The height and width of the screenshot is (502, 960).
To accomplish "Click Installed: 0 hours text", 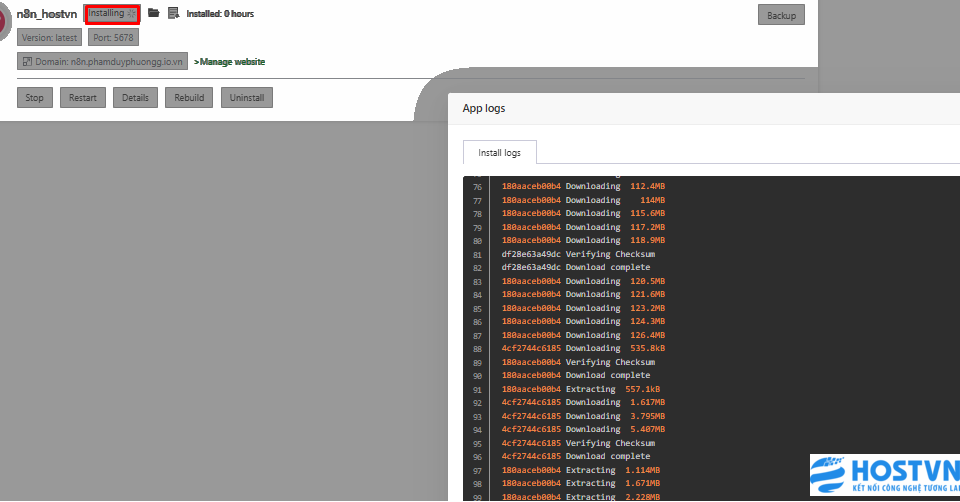I will [x=220, y=13].
